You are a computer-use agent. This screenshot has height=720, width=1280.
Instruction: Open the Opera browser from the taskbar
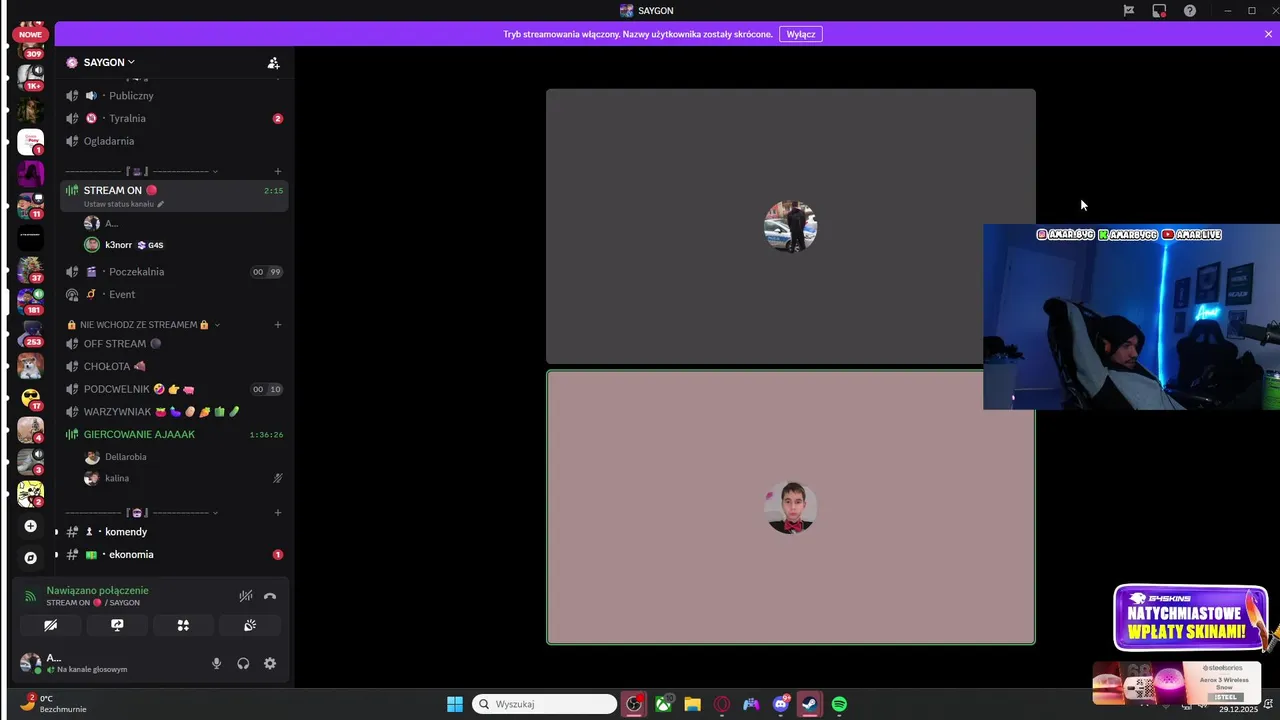pos(722,704)
